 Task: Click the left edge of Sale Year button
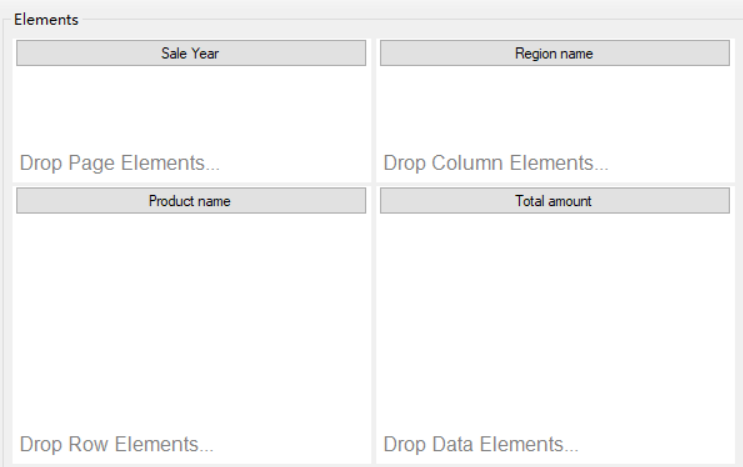click(19, 53)
